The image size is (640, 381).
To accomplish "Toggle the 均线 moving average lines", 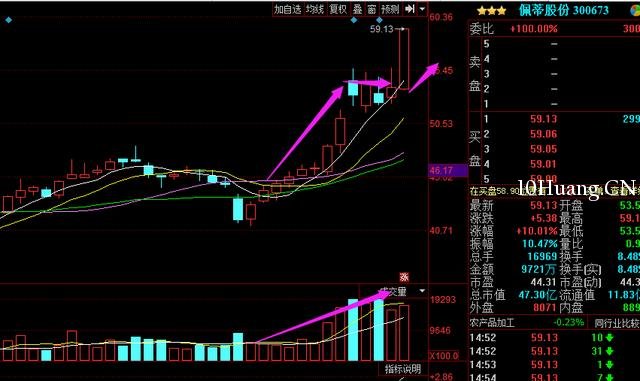I will 315,9.
